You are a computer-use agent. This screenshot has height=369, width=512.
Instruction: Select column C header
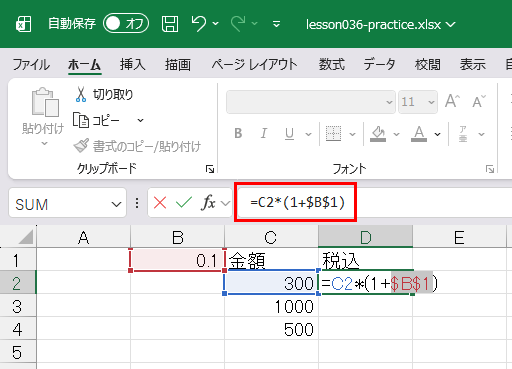[271, 237]
